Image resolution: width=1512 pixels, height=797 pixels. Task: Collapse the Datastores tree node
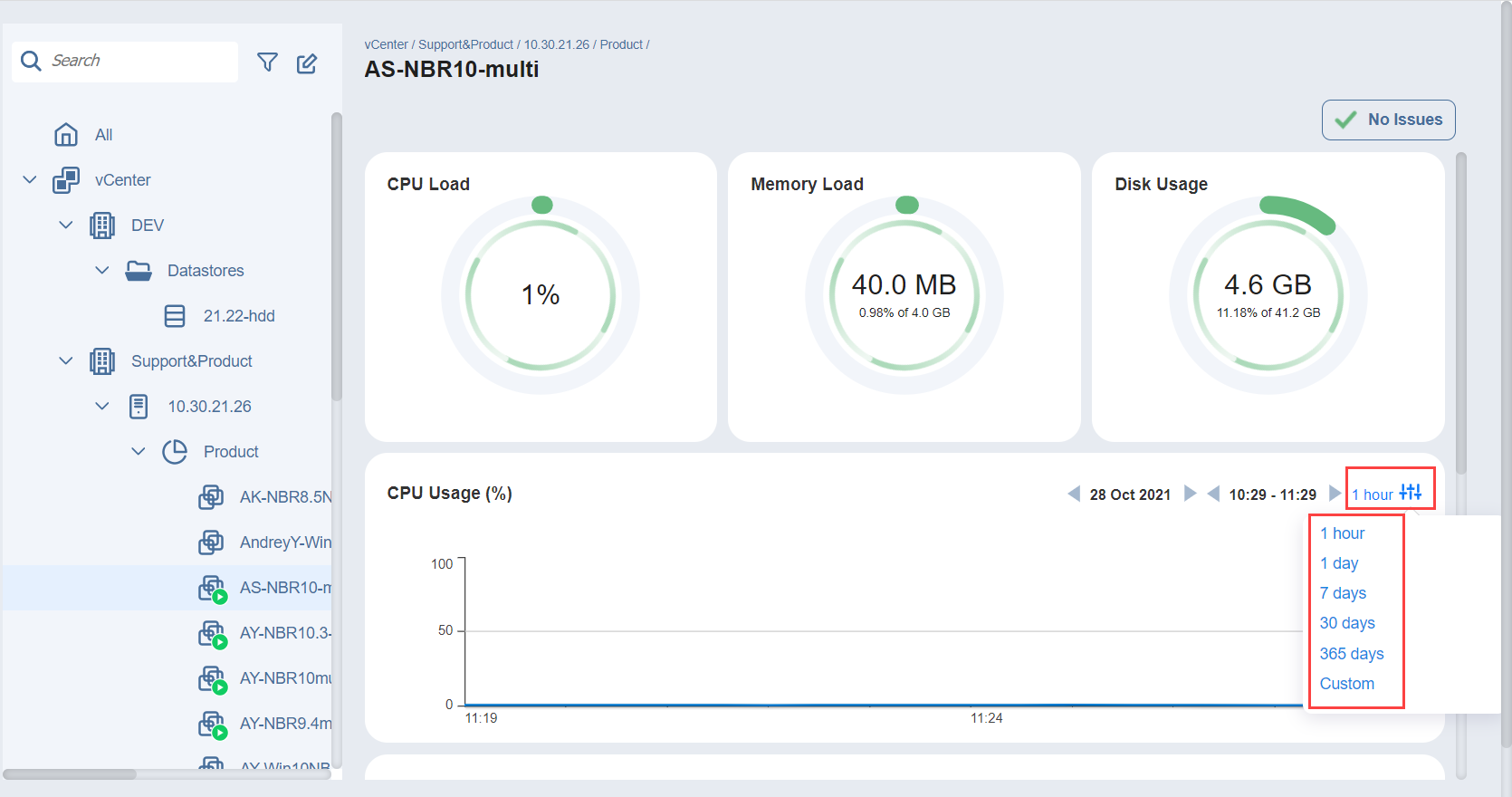[x=102, y=271]
